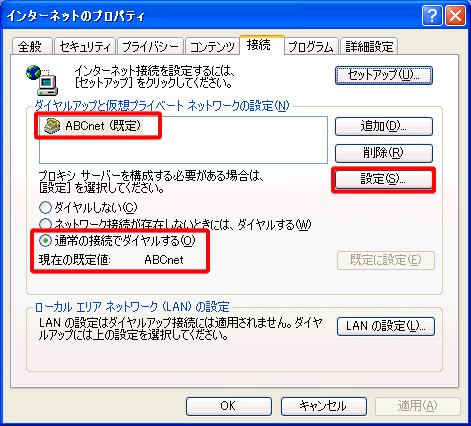This screenshot has height=426, width=471.
Task: Open the 設定 proxy settings button
Action: click(384, 180)
